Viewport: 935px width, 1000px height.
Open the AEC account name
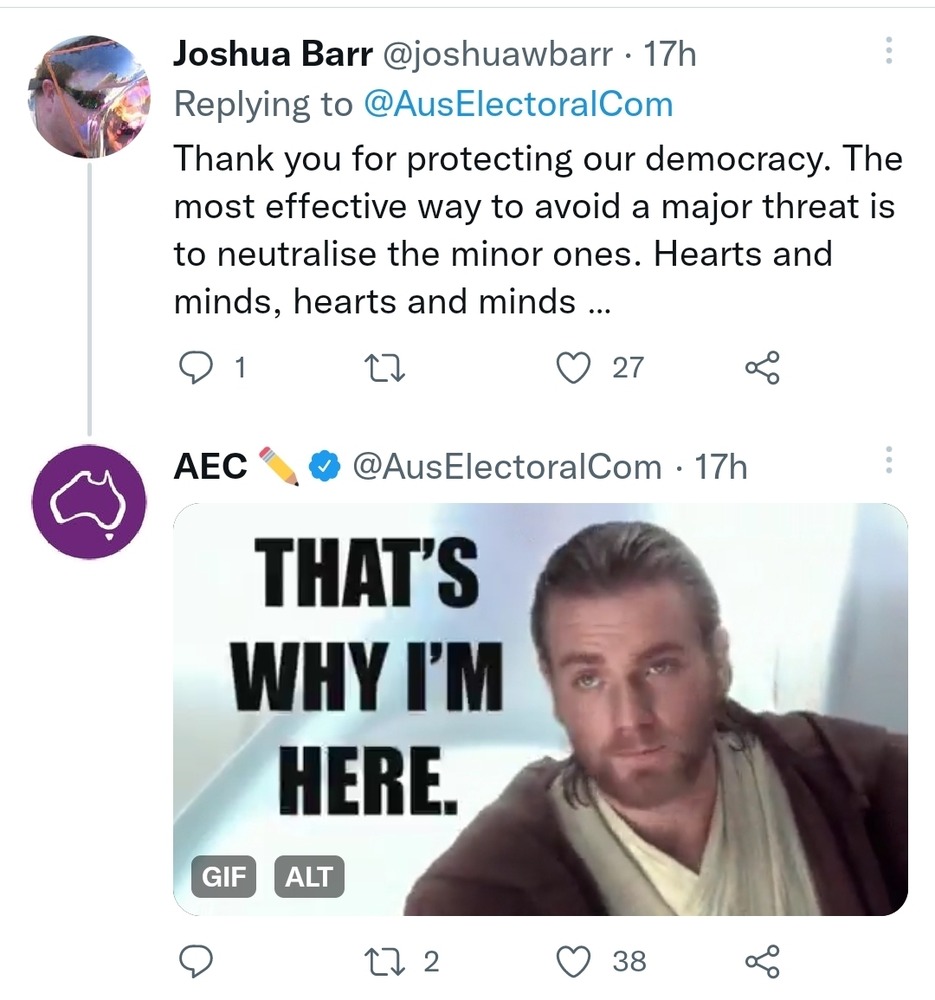[211, 466]
